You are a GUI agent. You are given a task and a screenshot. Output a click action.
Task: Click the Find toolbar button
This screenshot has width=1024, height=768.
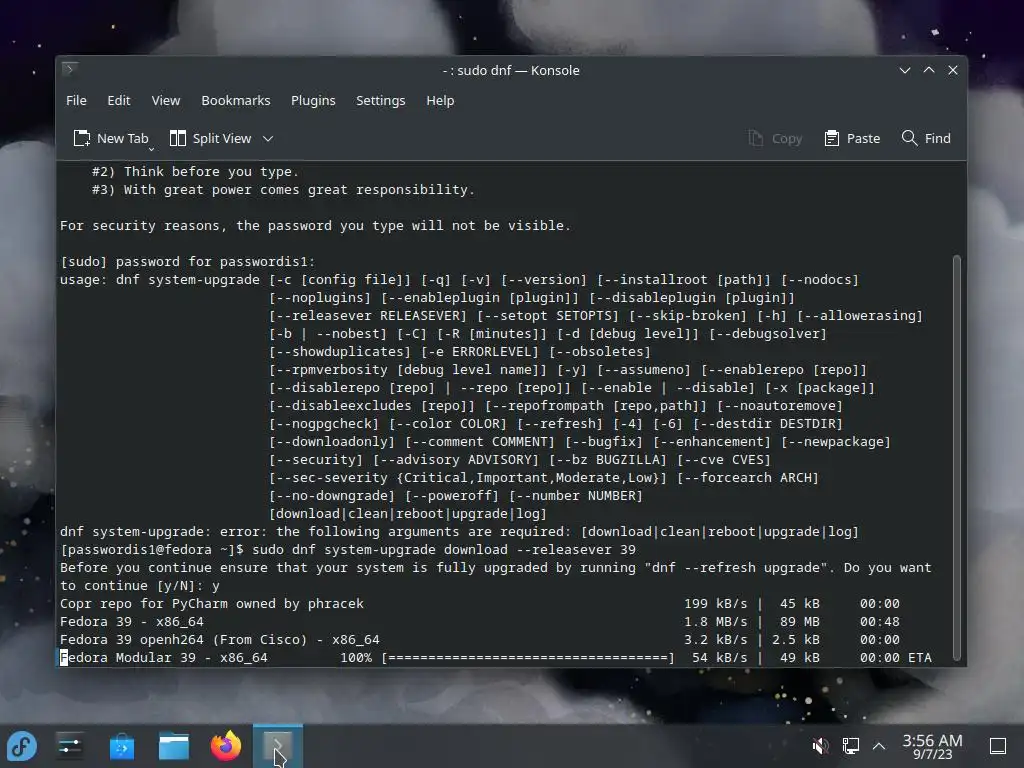coord(925,138)
